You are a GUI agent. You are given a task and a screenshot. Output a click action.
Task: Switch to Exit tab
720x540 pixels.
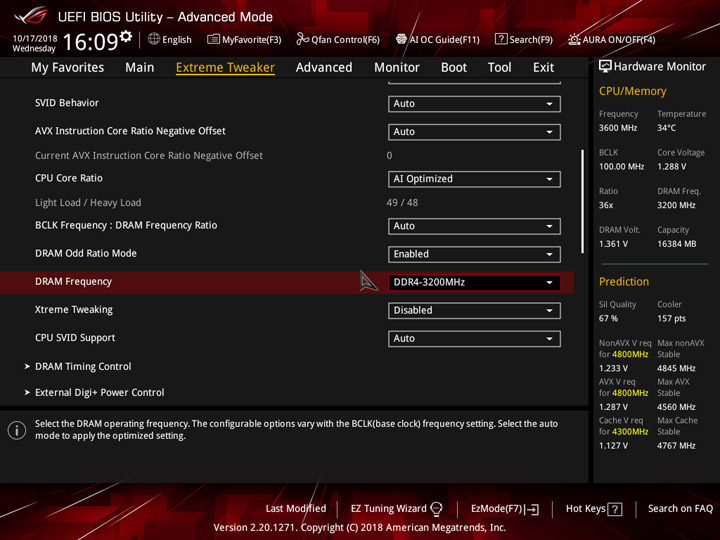[544, 68]
